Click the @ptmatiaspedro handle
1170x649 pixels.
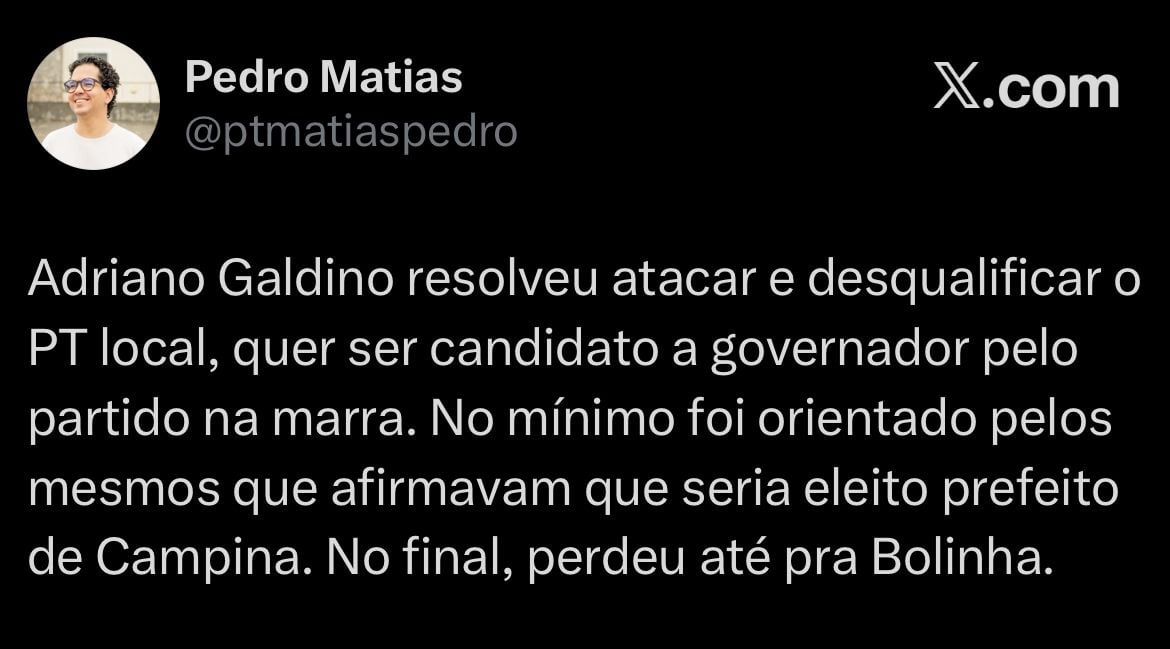coord(351,133)
